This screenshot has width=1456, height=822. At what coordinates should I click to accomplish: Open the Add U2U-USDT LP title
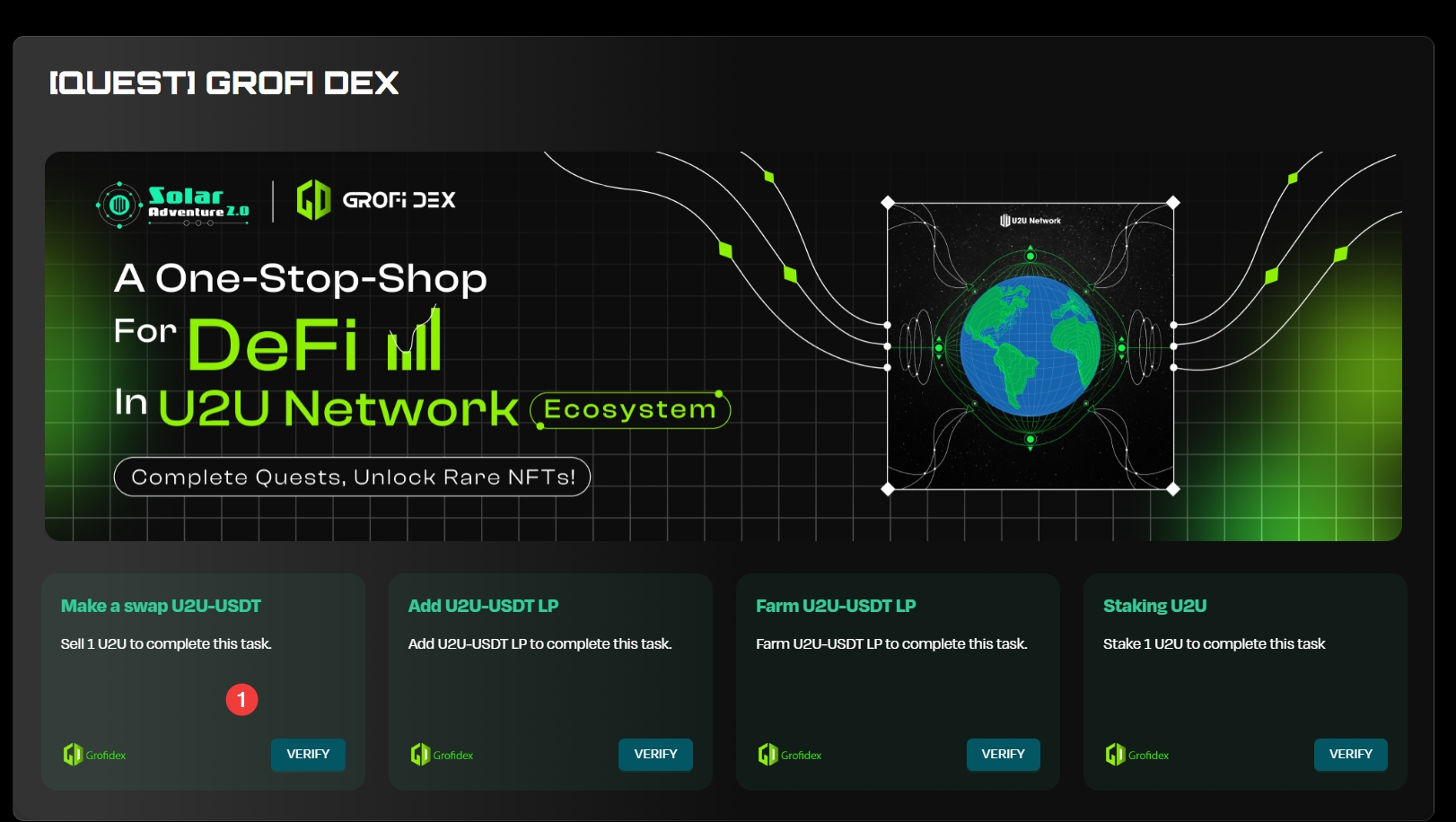pyautogui.click(x=483, y=606)
